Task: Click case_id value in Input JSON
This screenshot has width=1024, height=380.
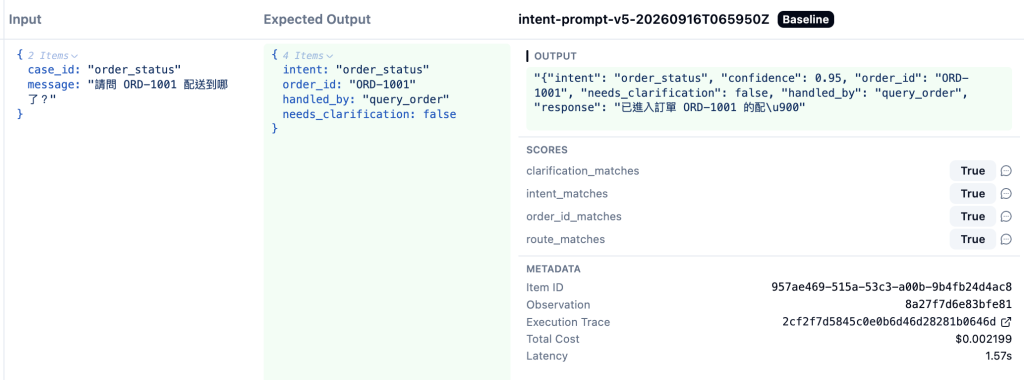Action: [134, 70]
